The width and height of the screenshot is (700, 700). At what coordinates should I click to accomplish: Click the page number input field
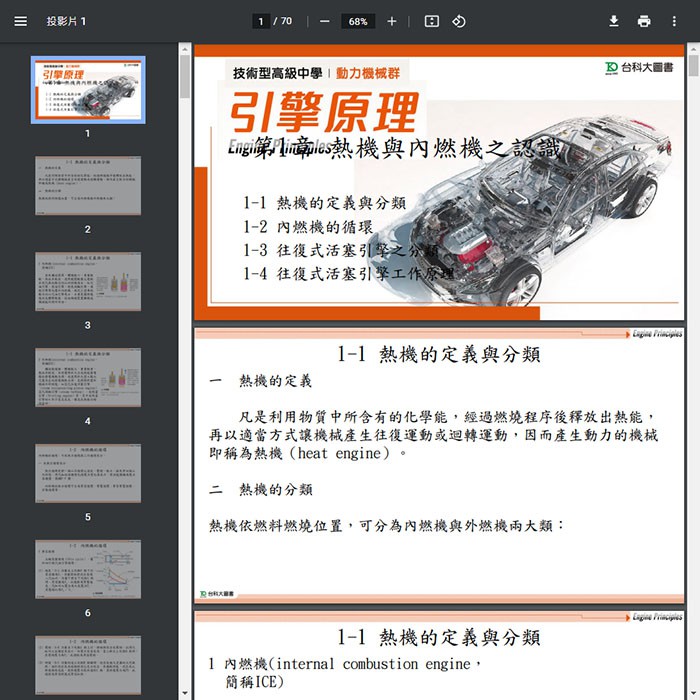[261, 21]
